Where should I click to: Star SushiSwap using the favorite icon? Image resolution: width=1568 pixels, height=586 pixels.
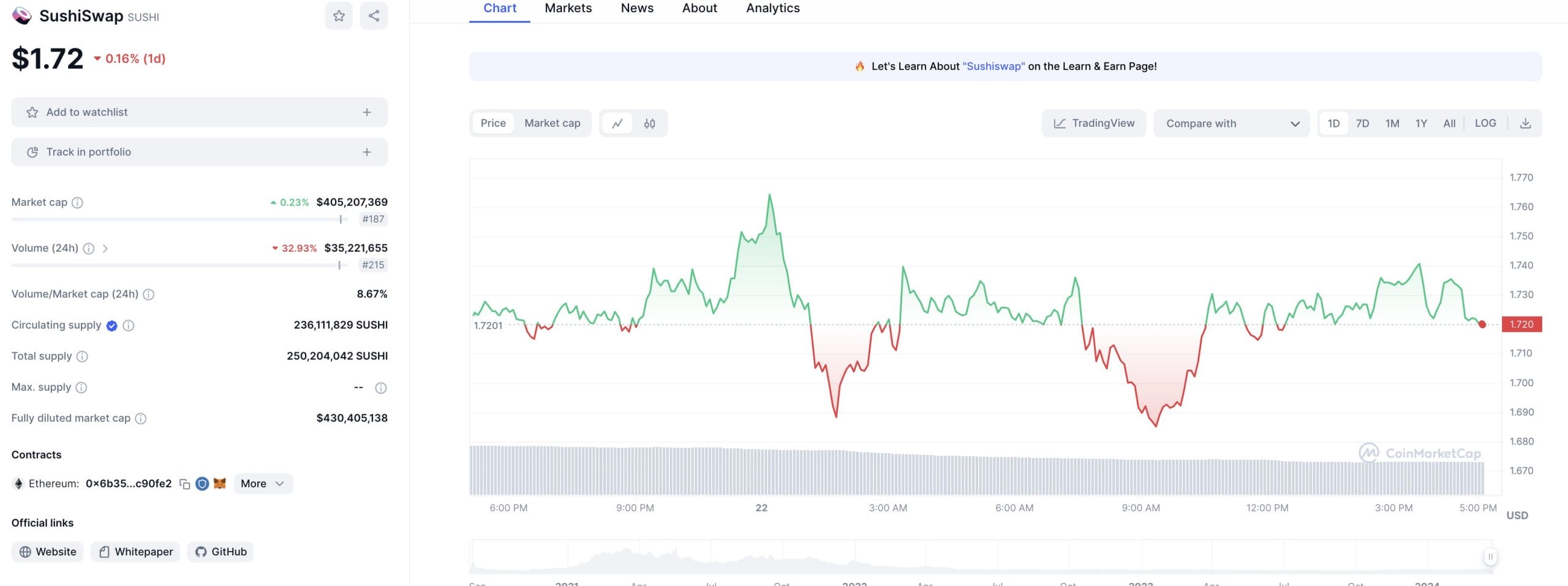tap(339, 16)
